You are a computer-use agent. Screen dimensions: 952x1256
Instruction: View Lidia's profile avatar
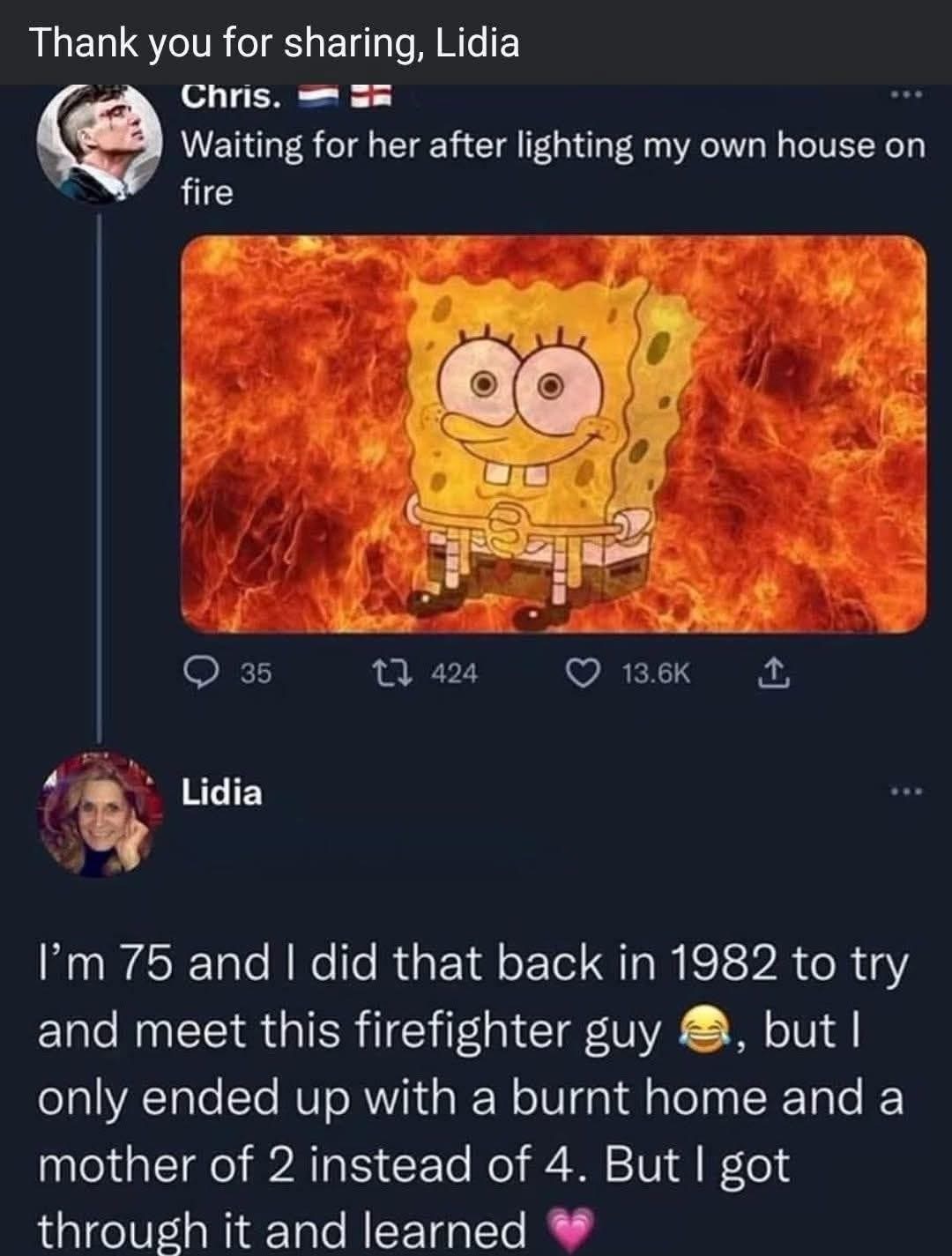[99, 813]
